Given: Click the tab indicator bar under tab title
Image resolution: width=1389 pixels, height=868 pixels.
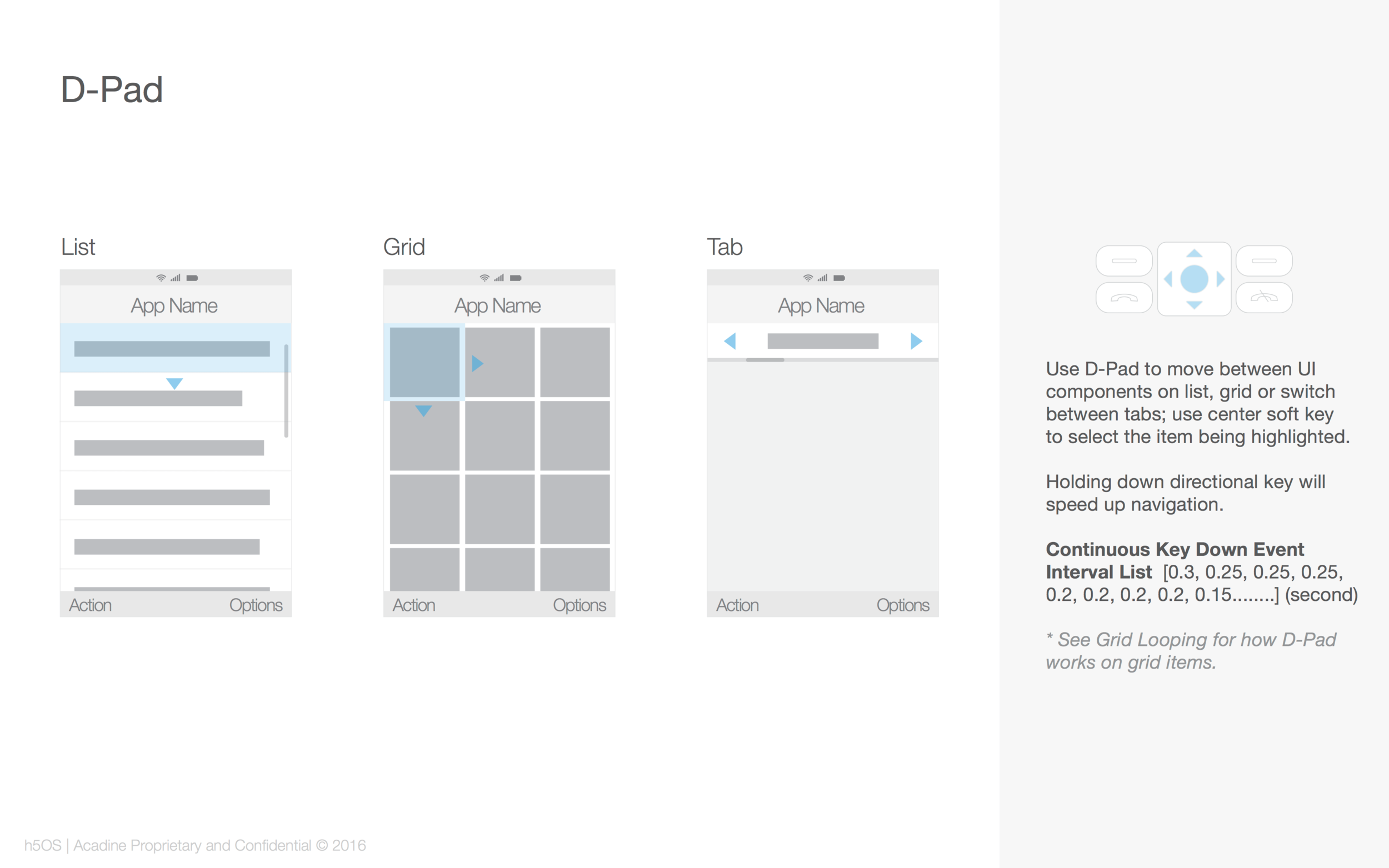Looking at the screenshot, I should (765, 360).
